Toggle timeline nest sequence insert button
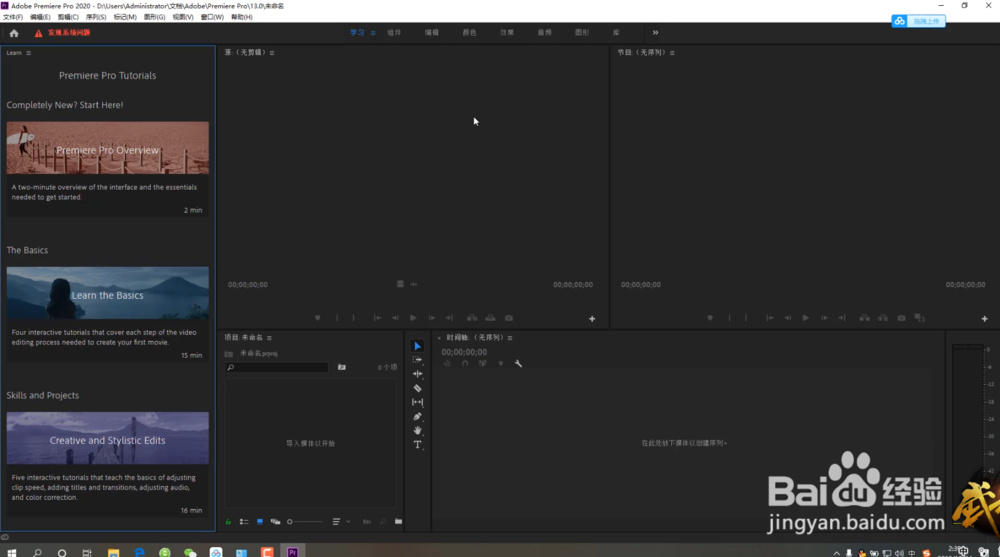 447,364
